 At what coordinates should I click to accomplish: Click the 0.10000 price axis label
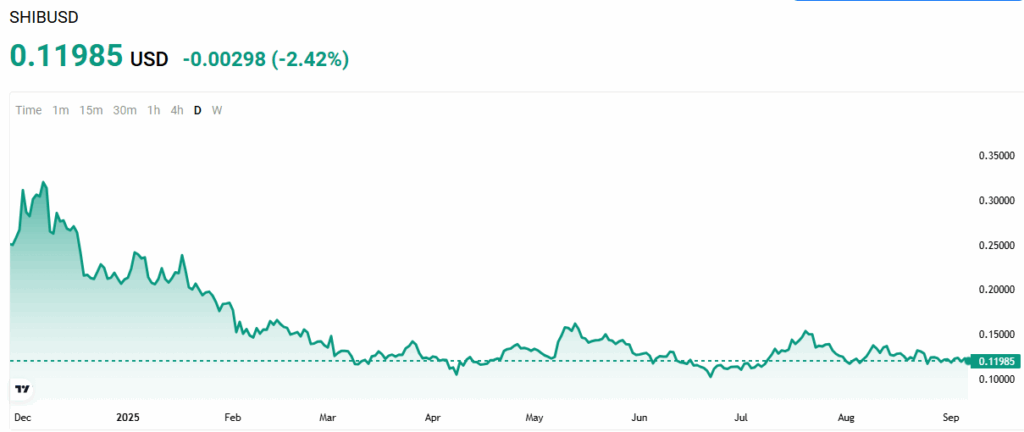pos(996,379)
